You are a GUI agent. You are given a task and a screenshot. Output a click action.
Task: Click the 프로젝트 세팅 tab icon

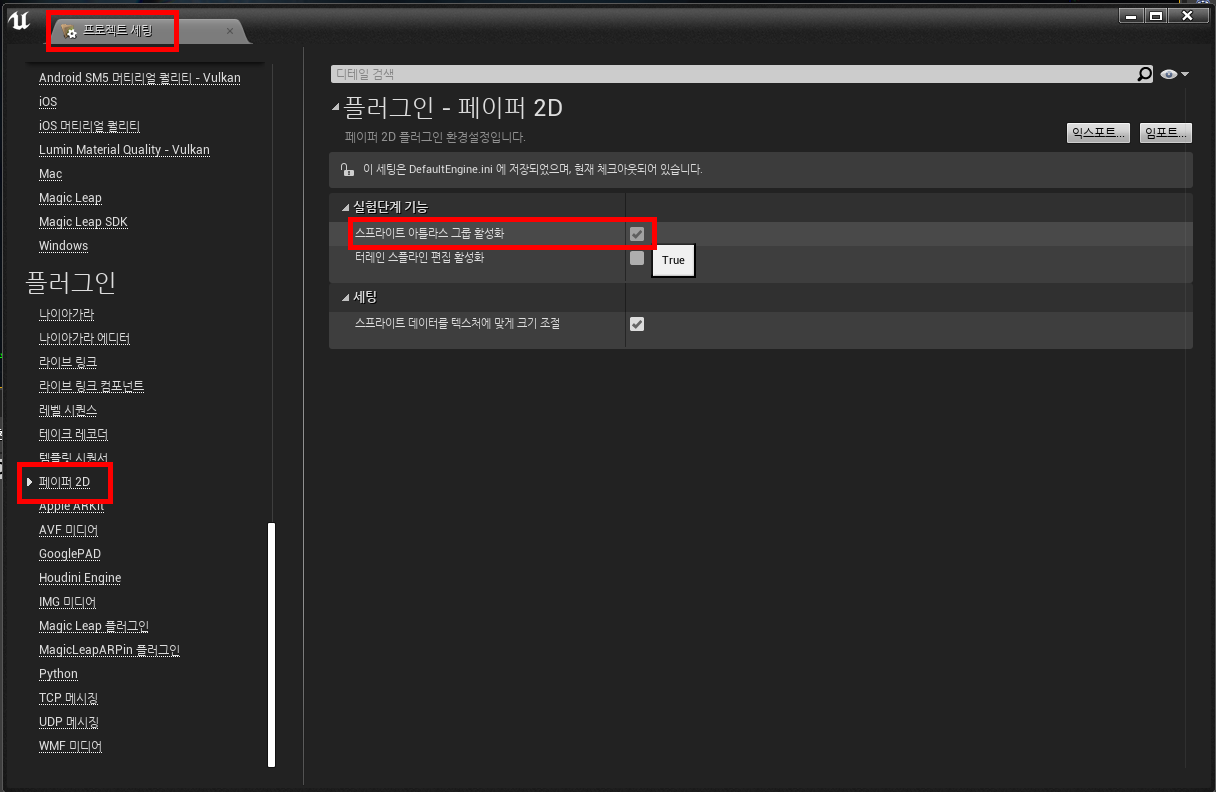pyautogui.click(x=69, y=31)
